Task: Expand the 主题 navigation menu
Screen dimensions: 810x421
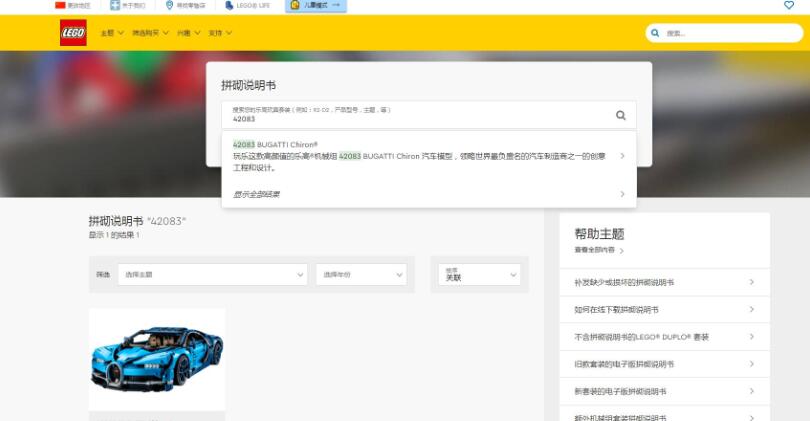Action: click(112, 33)
